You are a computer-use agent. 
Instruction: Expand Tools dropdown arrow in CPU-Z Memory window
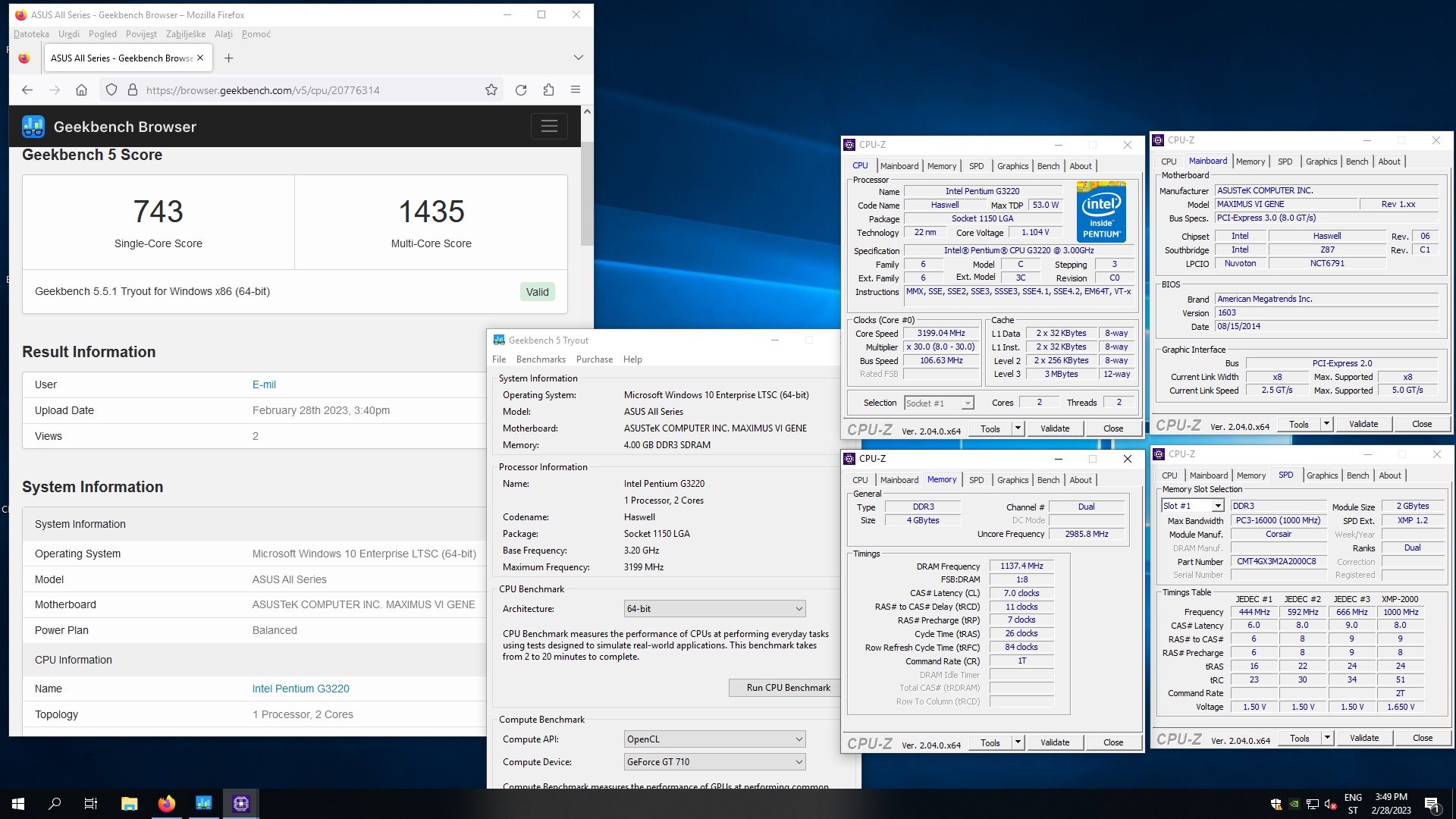click(x=1018, y=743)
